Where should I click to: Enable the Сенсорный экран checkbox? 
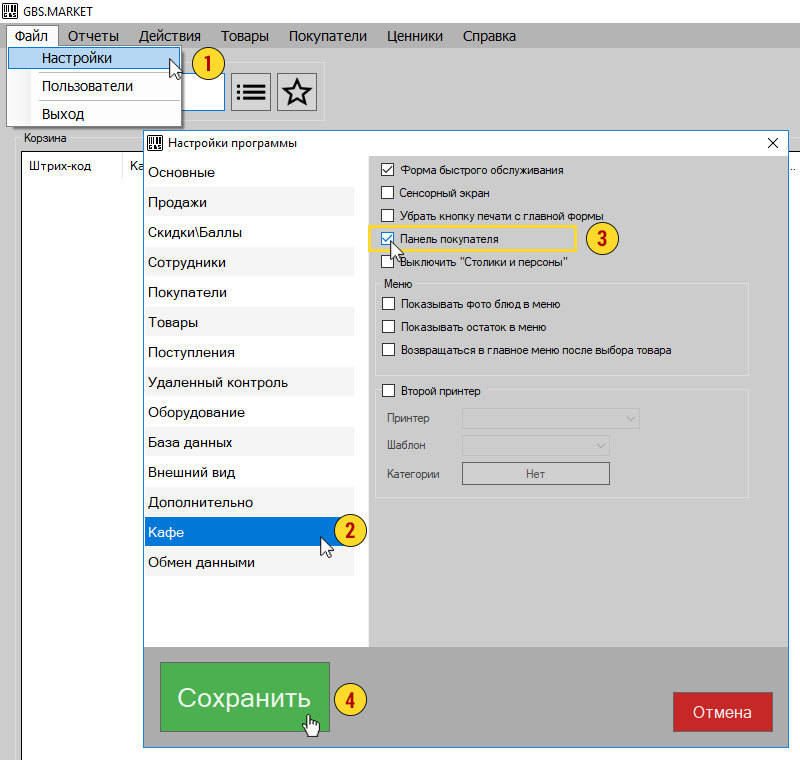tap(387, 193)
